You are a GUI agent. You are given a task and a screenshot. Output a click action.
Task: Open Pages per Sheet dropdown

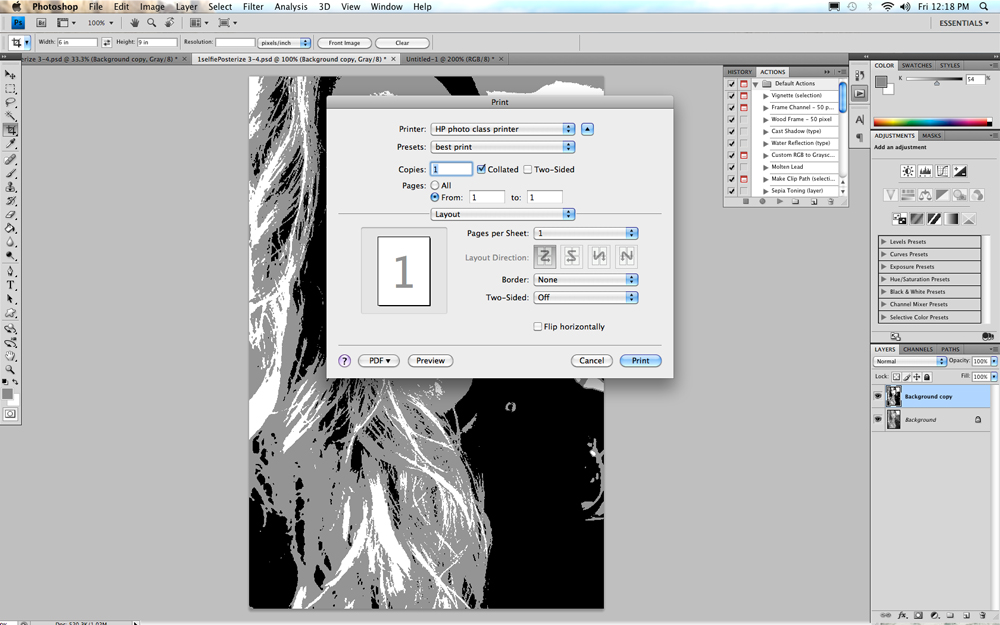[x=585, y=233]
